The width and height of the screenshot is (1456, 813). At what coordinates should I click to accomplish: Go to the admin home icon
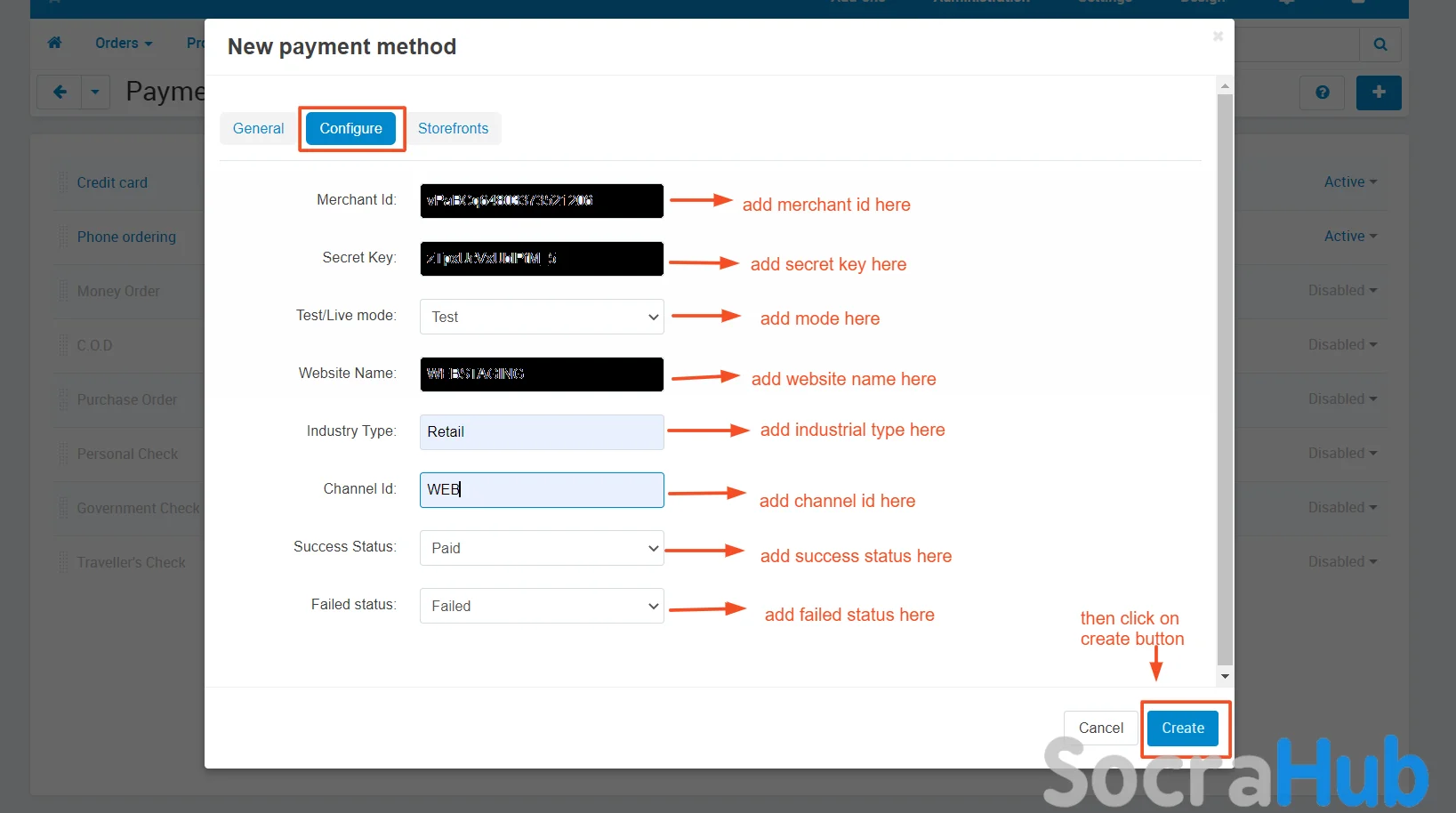coord(54,43)
